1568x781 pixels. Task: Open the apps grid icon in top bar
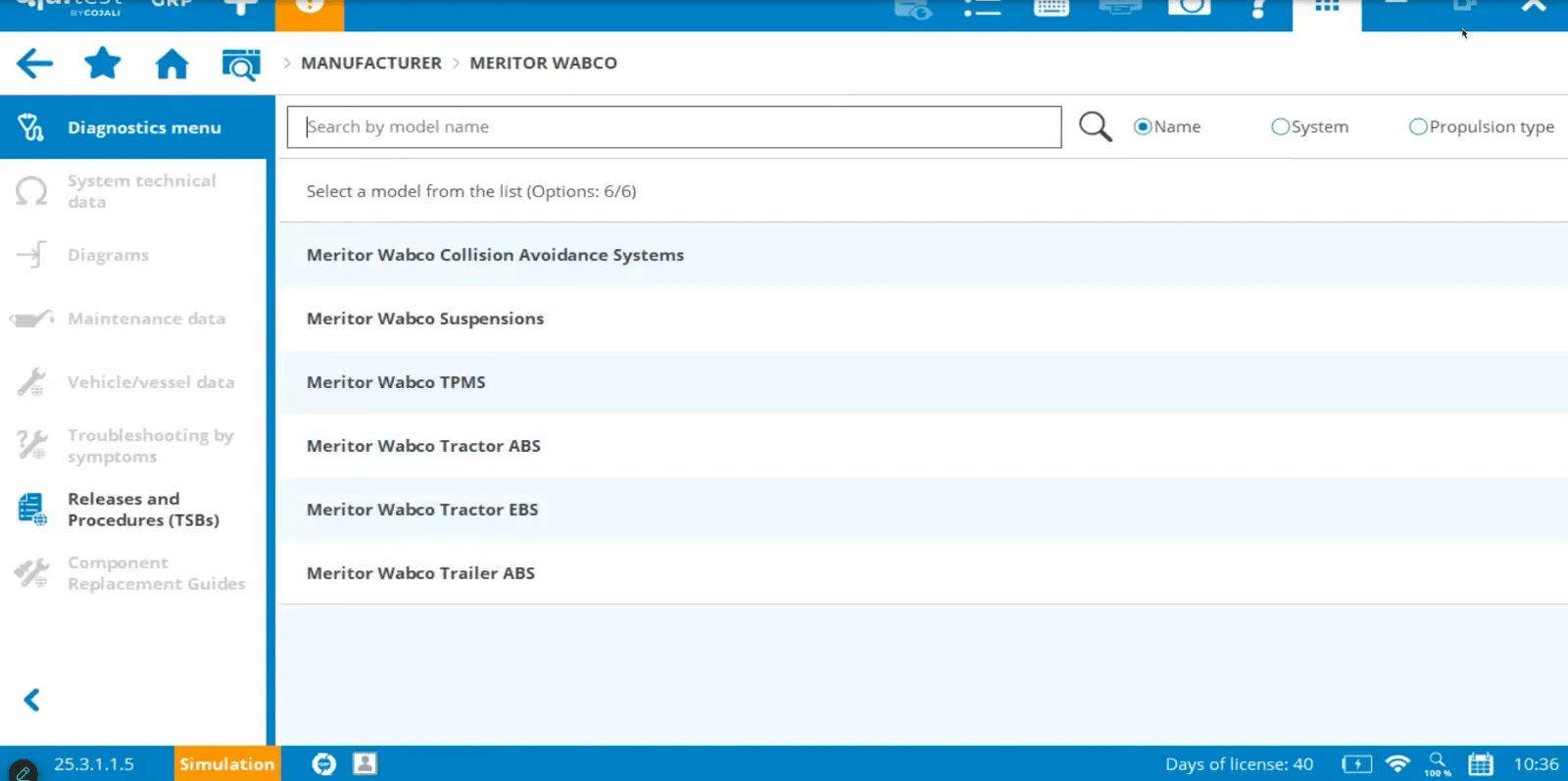(x=1327, y=8)
